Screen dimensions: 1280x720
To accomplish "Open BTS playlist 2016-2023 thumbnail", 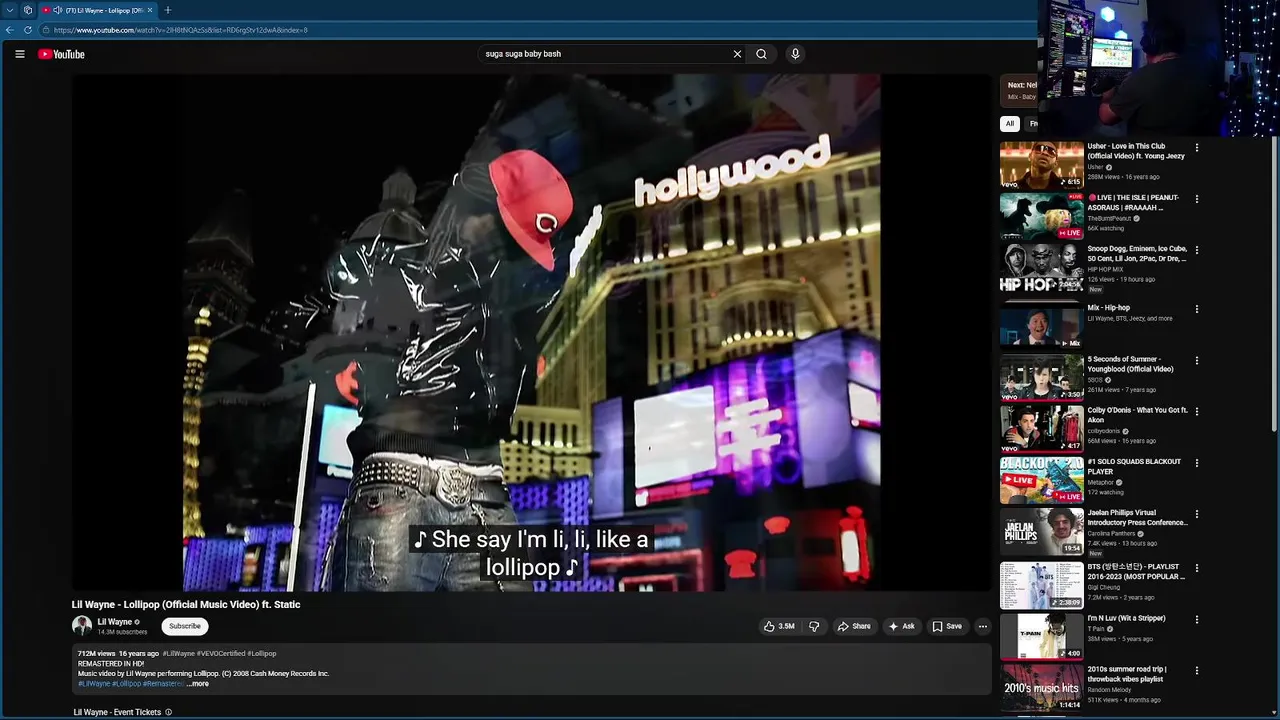I will pos(1042,585).
